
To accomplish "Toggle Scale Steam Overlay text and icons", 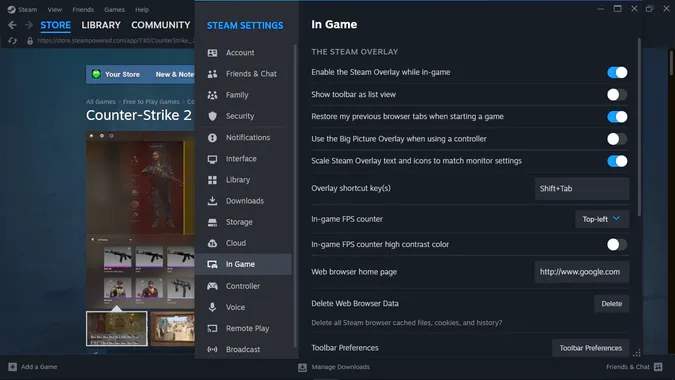I will [617, 161].
